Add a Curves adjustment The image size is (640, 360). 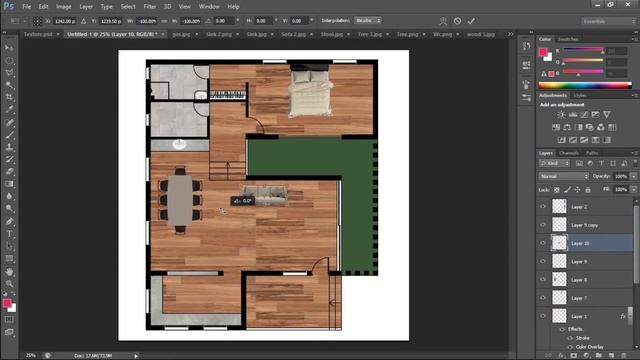[584, 115]
